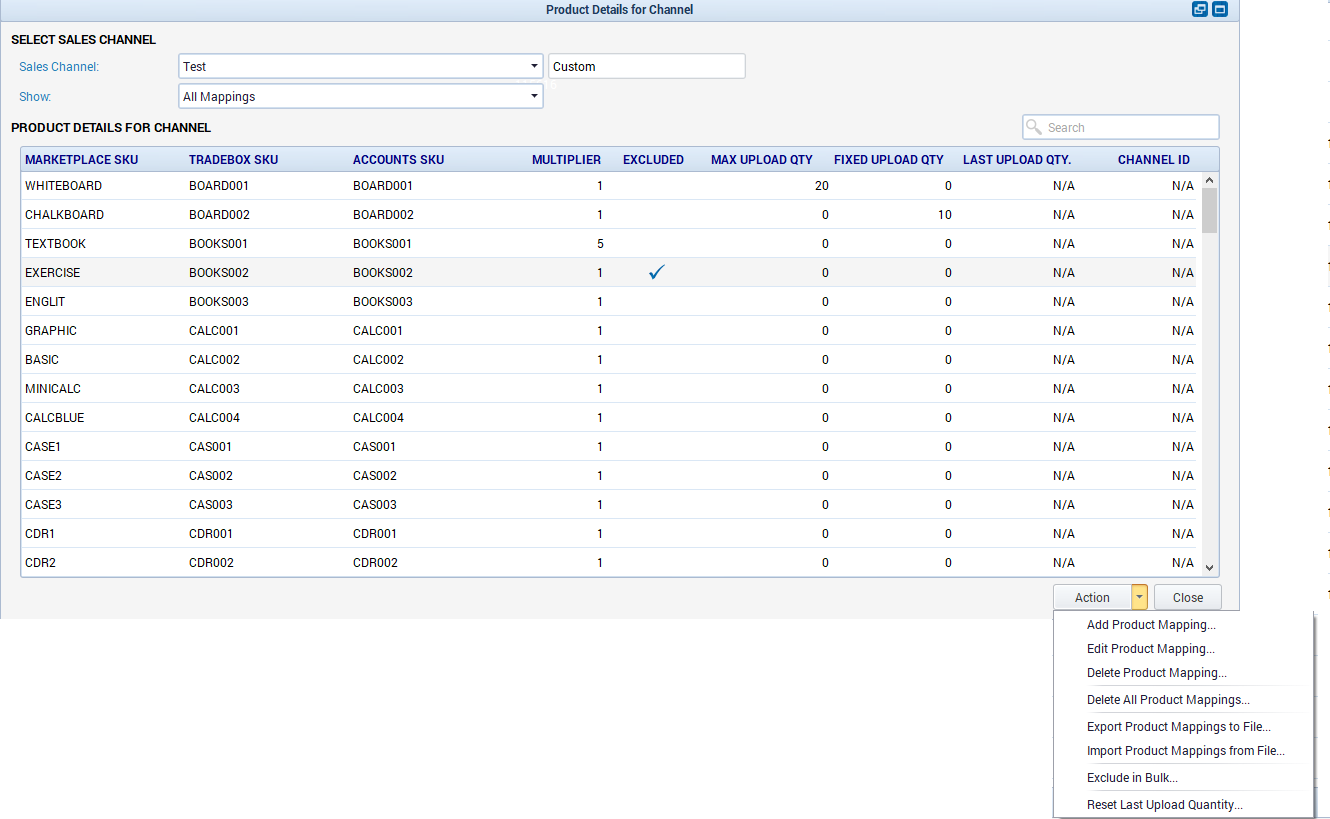Screen dimensions: 1330x819
Task: Select Reset Last Upload Quantity
Action: coord(1164,805)
